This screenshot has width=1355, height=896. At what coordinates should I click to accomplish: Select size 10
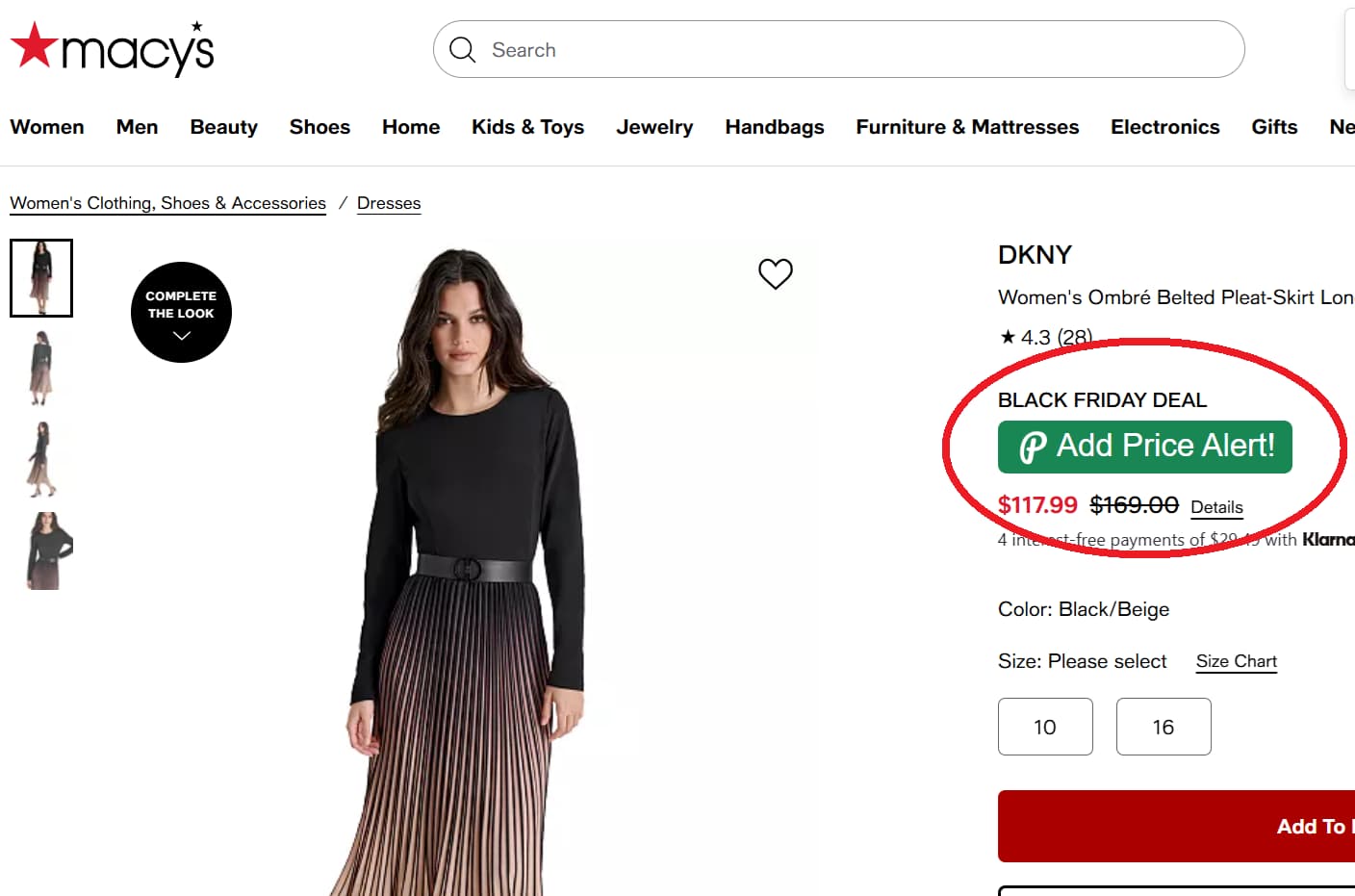pos(1045,727)
